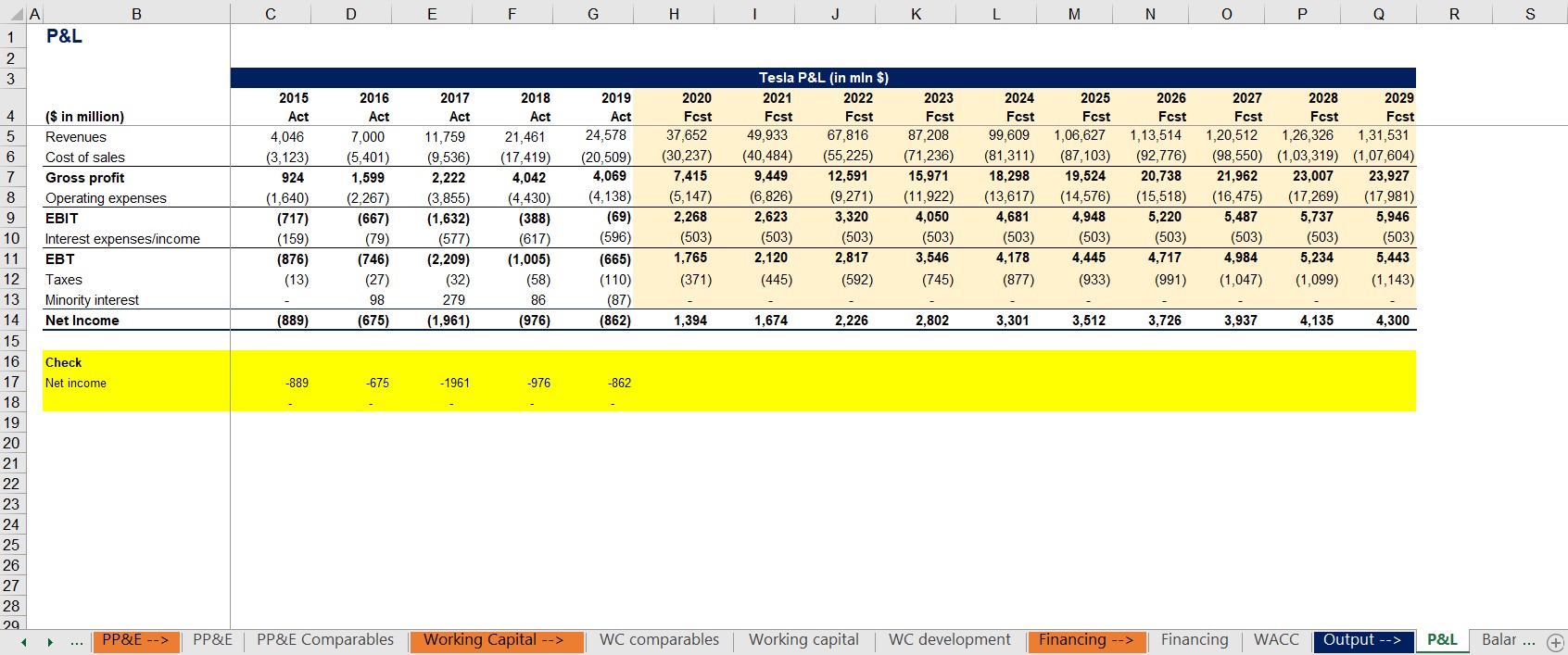Select row 14 header
Image resolution: width=1568 pixels, height=655 pixels.
[12, 320]
